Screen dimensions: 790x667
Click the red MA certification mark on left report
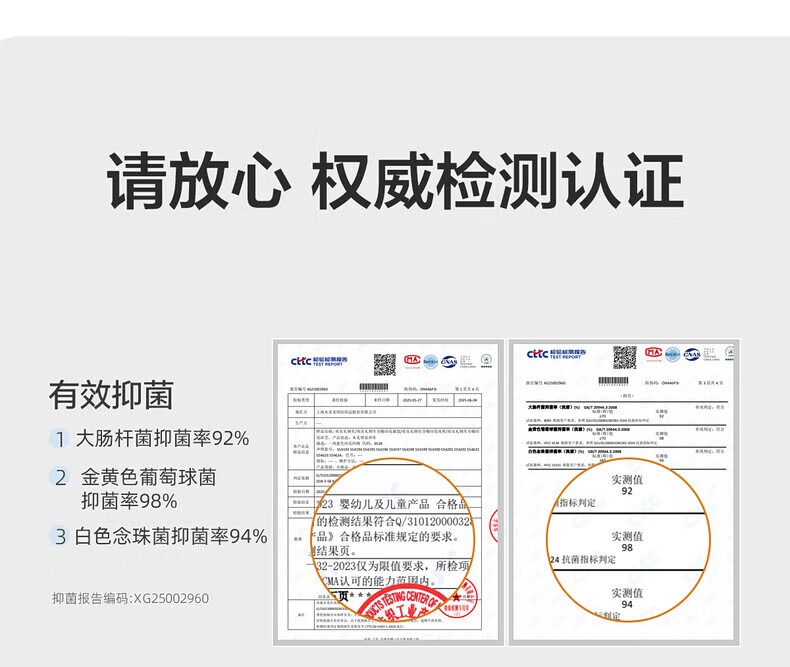click(411, 360)
